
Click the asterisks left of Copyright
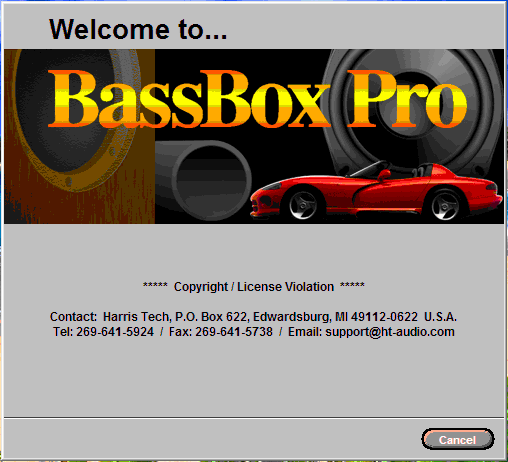click(155, 285)
